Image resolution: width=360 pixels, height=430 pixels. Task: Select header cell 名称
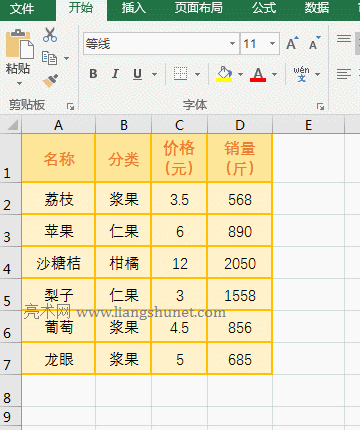point(59,158)
